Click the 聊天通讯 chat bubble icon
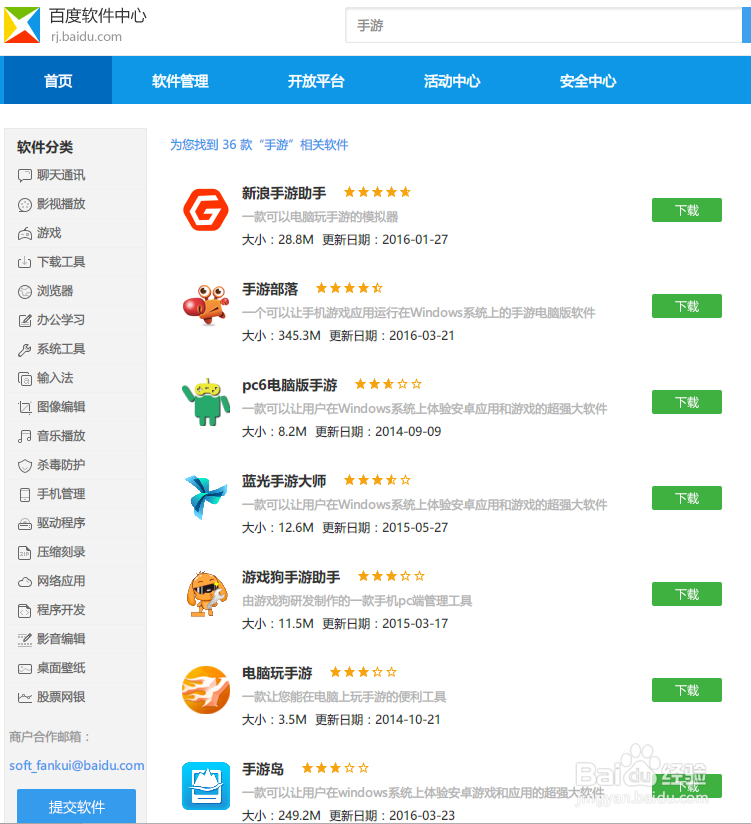The image size is (751, 824). pyautogui.click(x=25, y=176)
